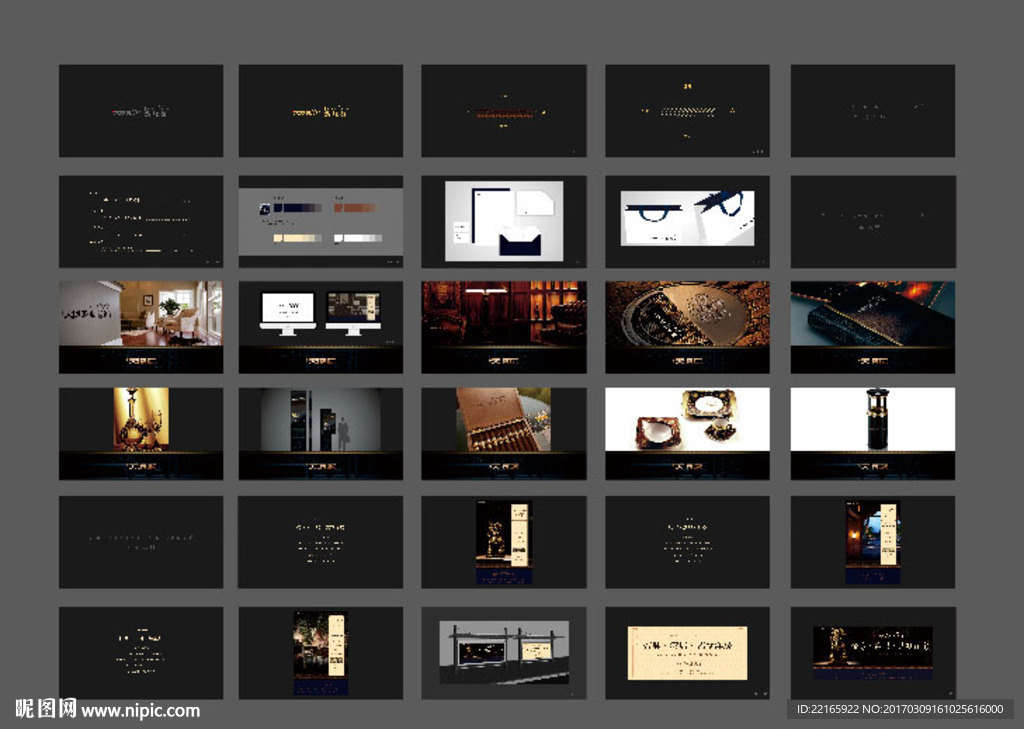Click the image ID number text

[899, 709]
